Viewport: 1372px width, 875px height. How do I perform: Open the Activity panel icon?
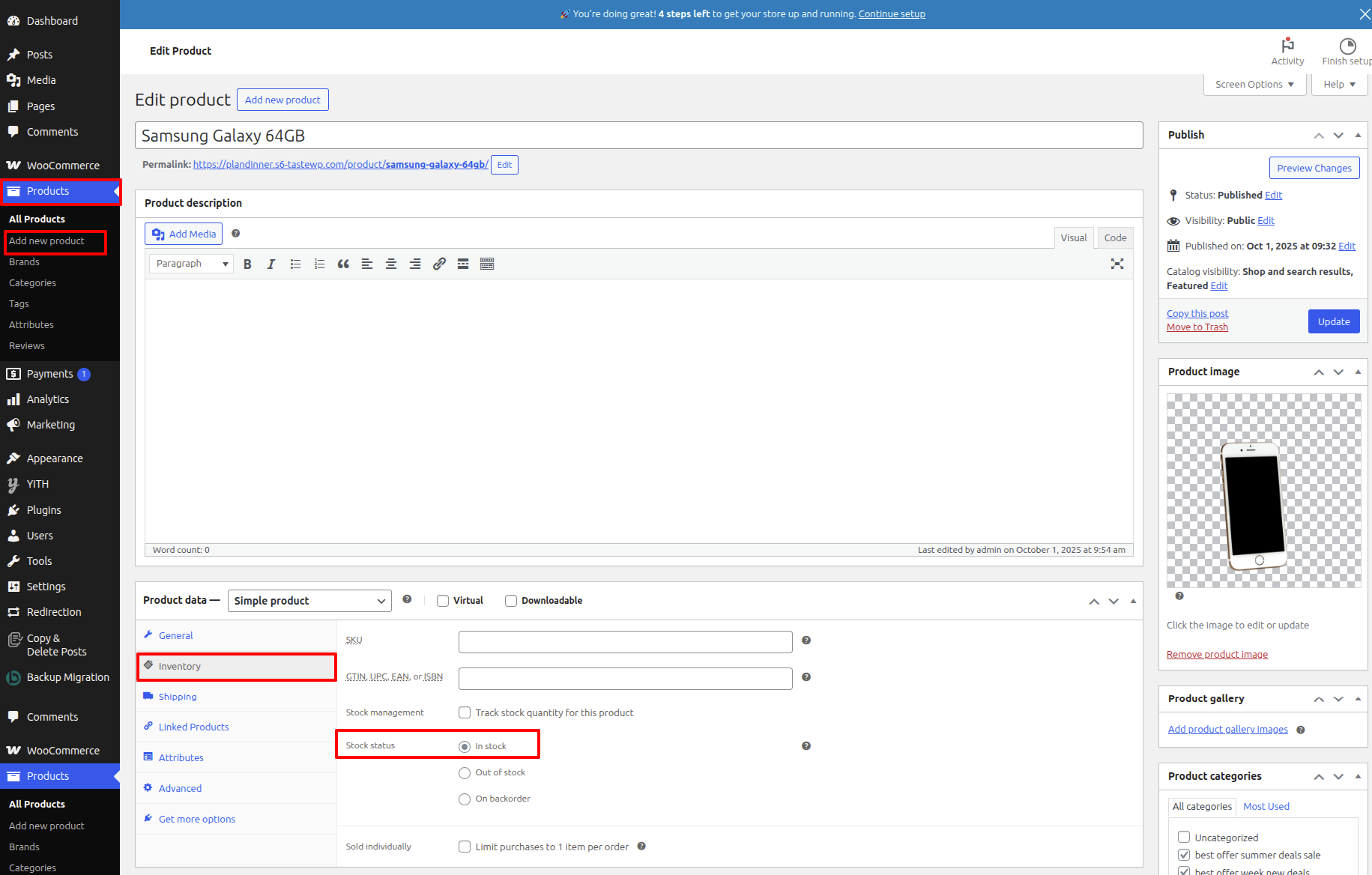point(1287,51)
